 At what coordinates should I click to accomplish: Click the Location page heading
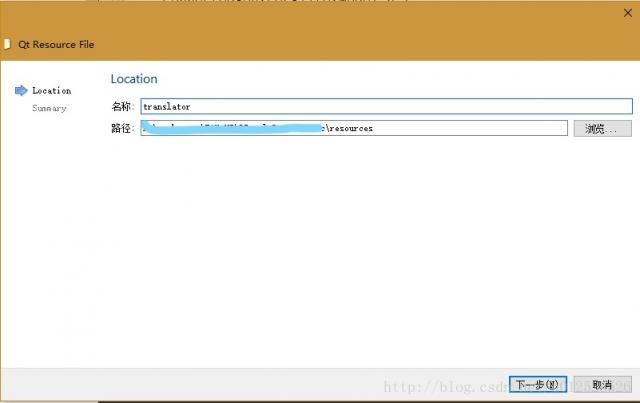pos(134,79)
